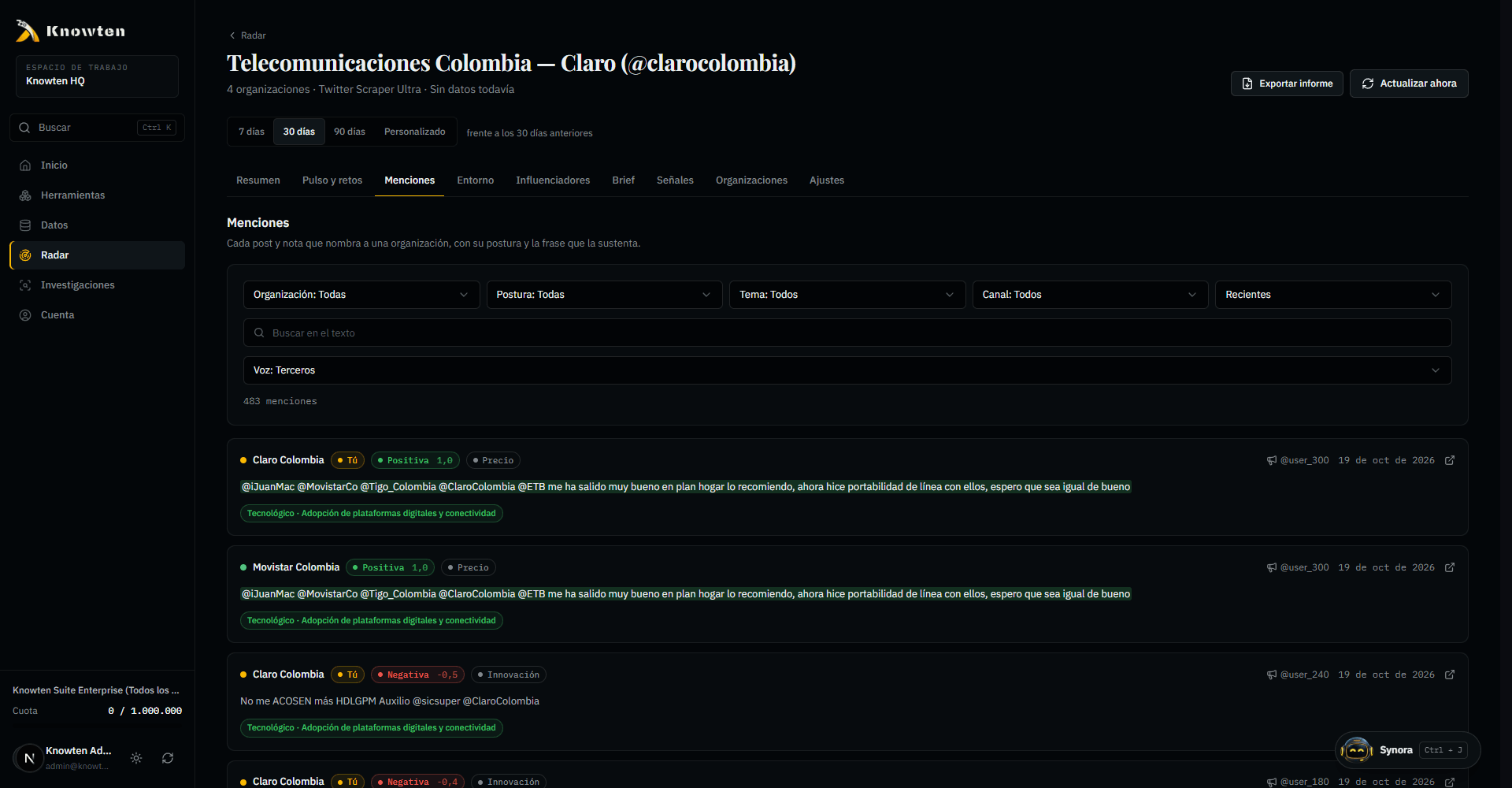The width and height of the screenshot is (1512, 788).
Task: Click the refresh icon beside theme toggle
Action: (x=168, y=758)
